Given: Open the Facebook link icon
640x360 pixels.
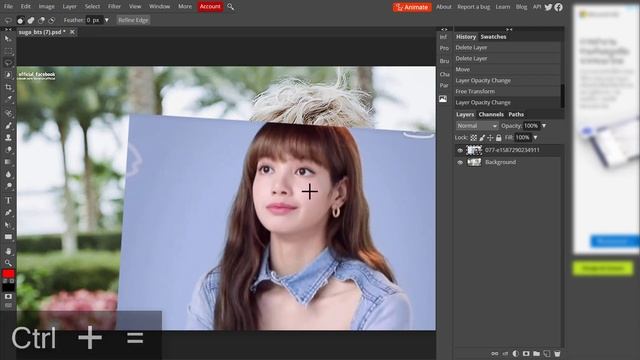Looking at the screenshot, I should pos(558,7).
